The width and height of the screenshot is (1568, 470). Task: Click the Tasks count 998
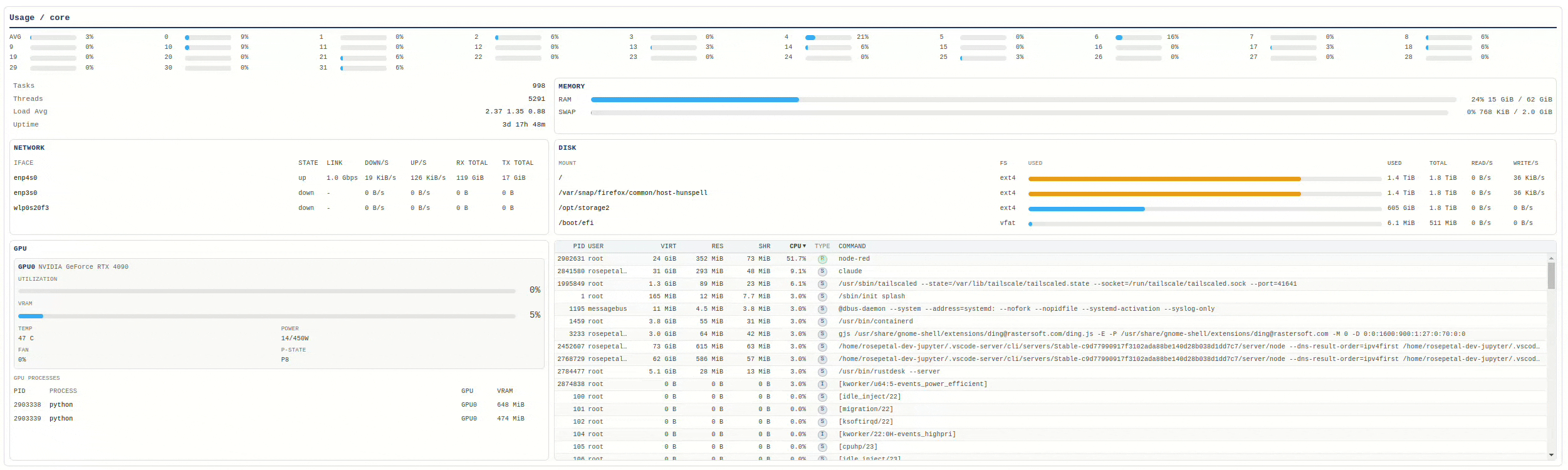coord(539,86)
